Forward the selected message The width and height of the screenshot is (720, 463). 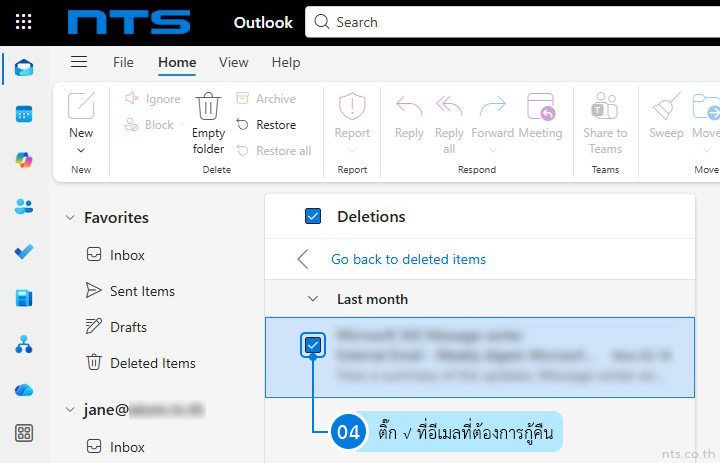[493, 115]
